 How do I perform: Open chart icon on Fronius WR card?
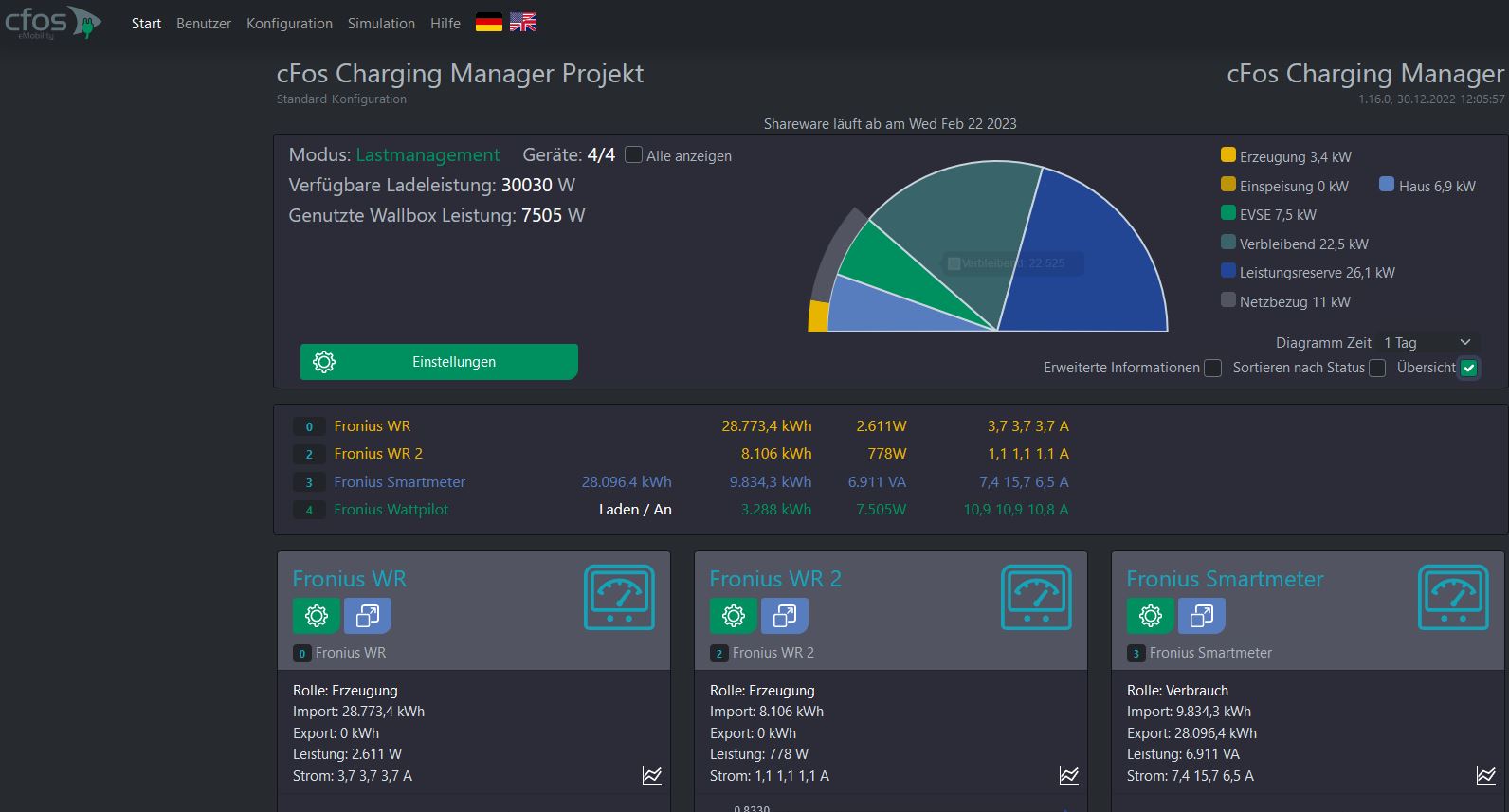tap(652, 775)
